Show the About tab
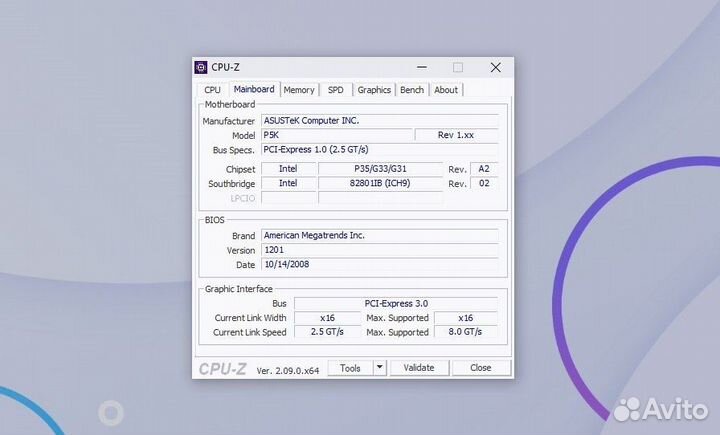Screen dimensions: 720x435 (446, 90)
